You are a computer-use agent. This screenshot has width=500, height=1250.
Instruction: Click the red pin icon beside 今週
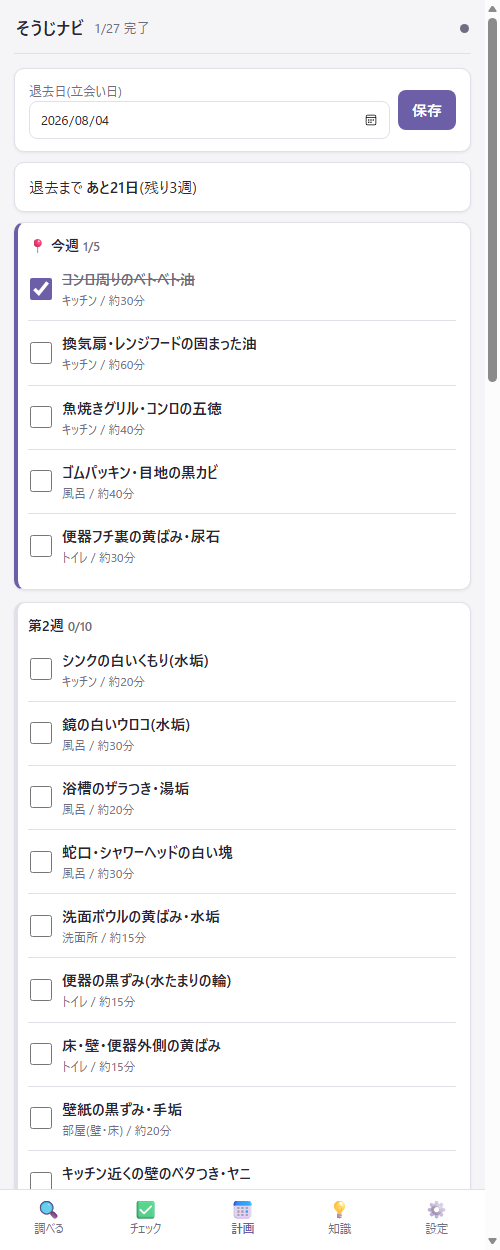click(38, 245)
